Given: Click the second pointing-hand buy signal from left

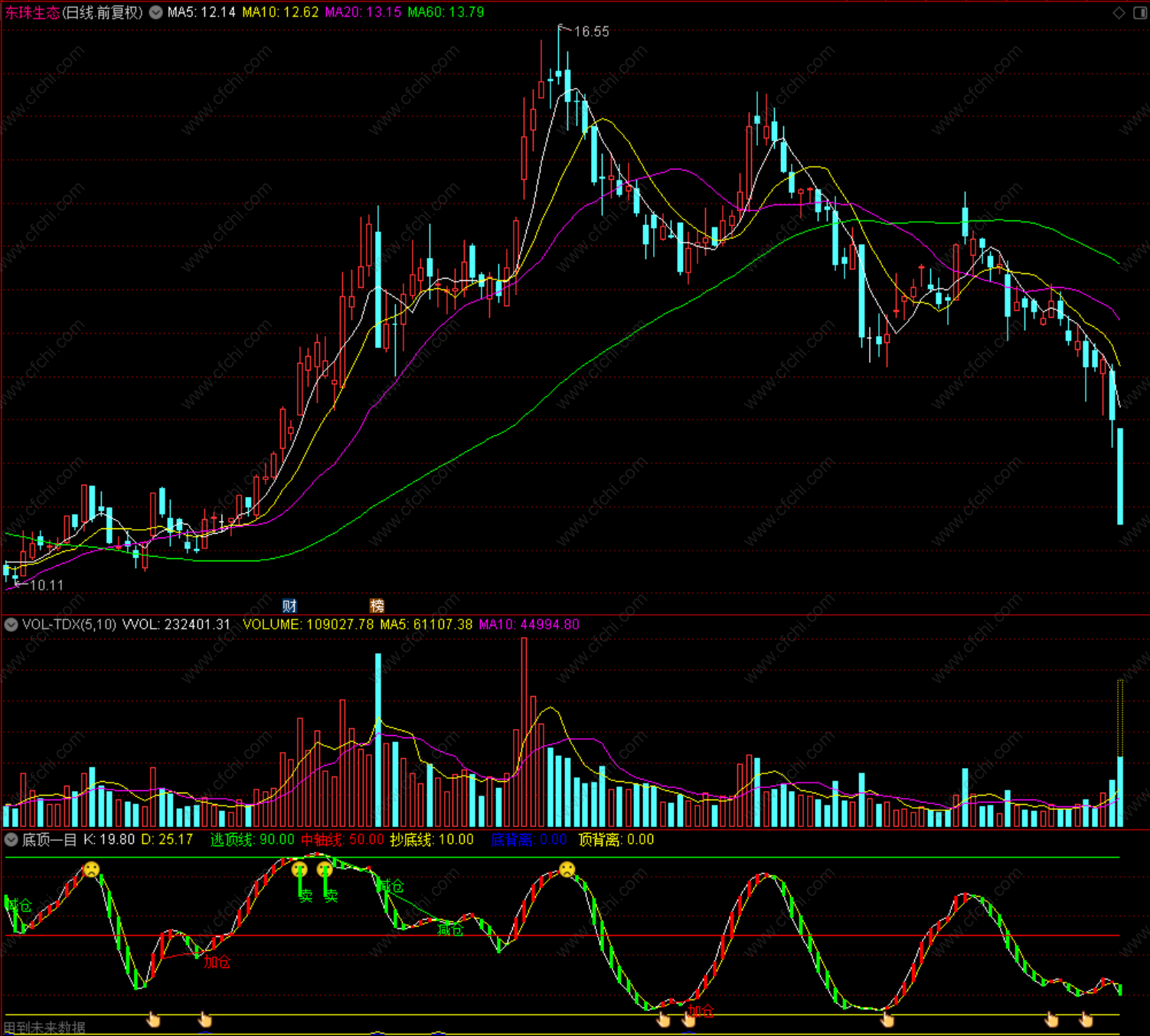Looking at the screenshot, I should (204, 1019).
